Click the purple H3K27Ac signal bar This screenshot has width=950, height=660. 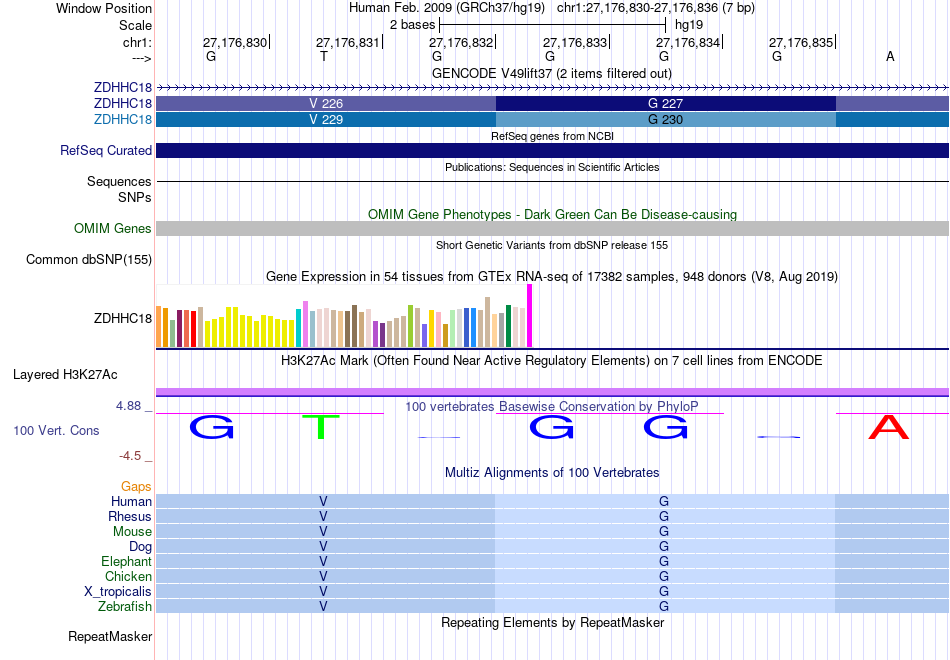point(552,392)
